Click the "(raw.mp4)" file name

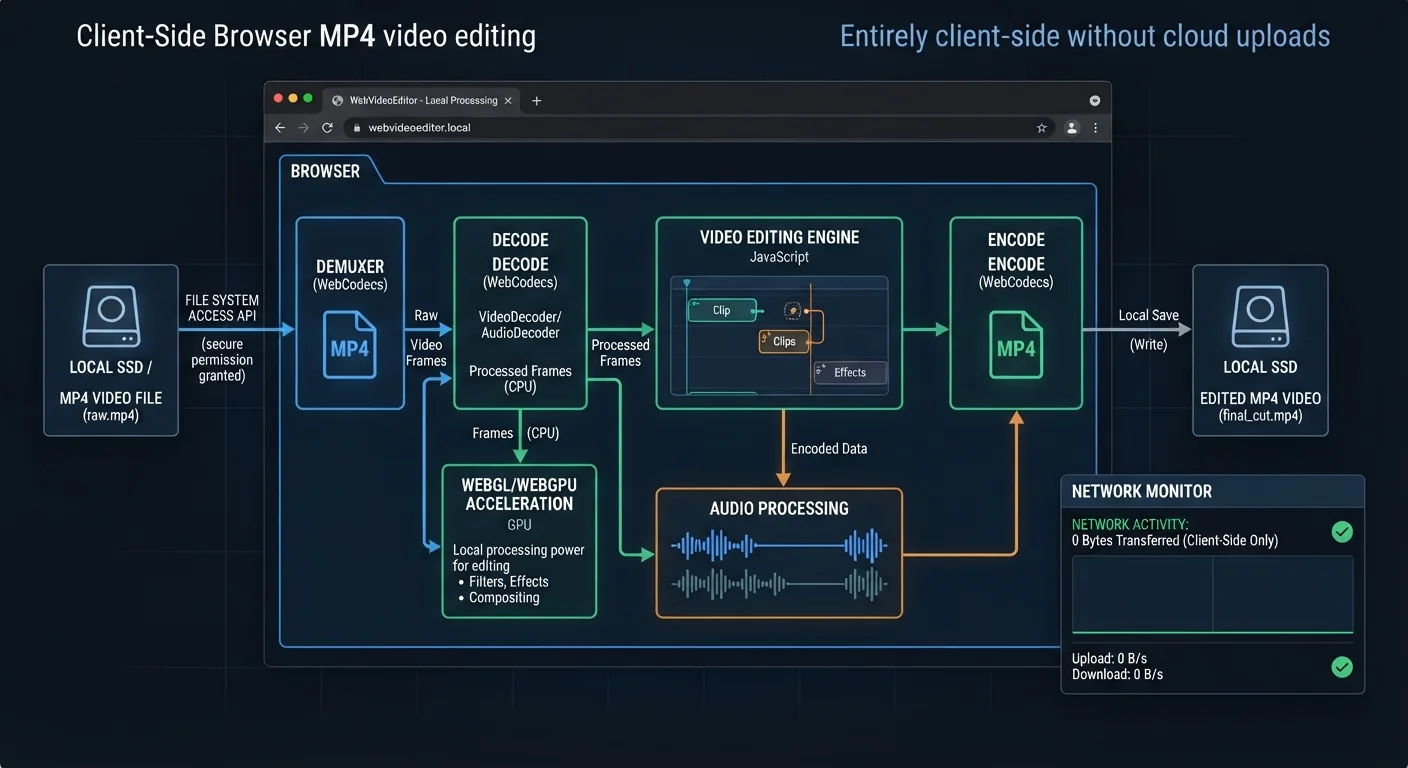point(110,416)
